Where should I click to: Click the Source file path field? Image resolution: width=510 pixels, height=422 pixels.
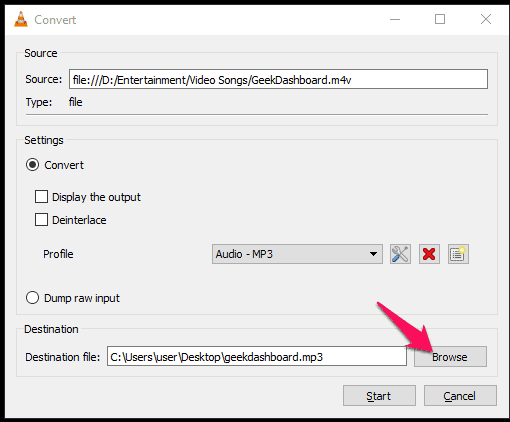[278, 79]
